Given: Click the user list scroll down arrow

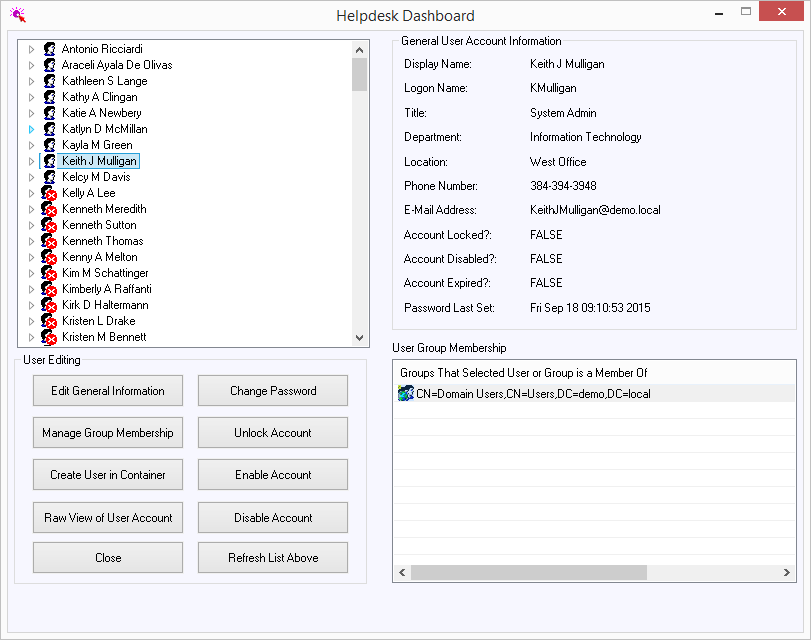Looking at the screenshot, I should [360, 339].
